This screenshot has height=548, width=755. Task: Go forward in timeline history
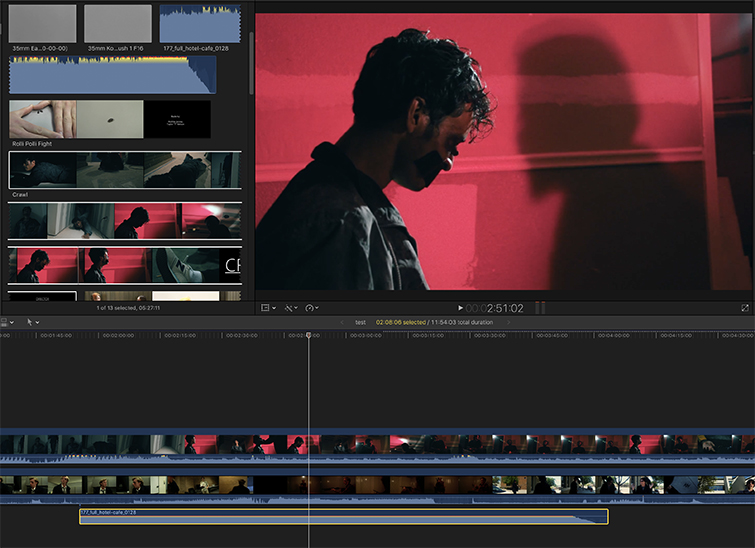tap(508, 322)
